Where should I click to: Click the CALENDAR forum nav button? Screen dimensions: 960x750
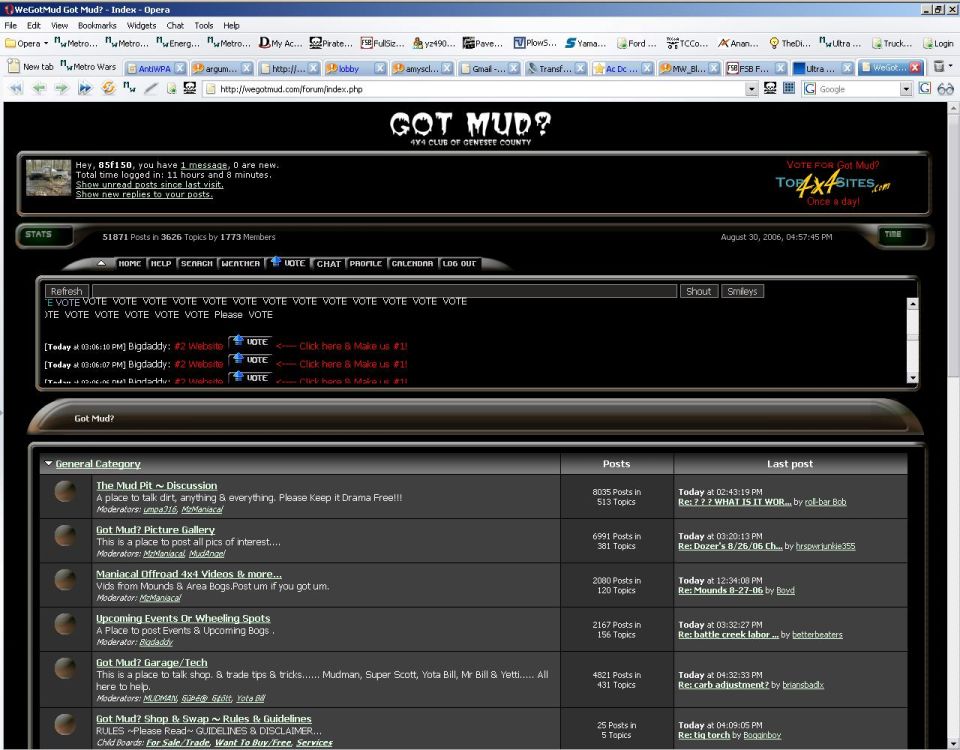point(412,263)
